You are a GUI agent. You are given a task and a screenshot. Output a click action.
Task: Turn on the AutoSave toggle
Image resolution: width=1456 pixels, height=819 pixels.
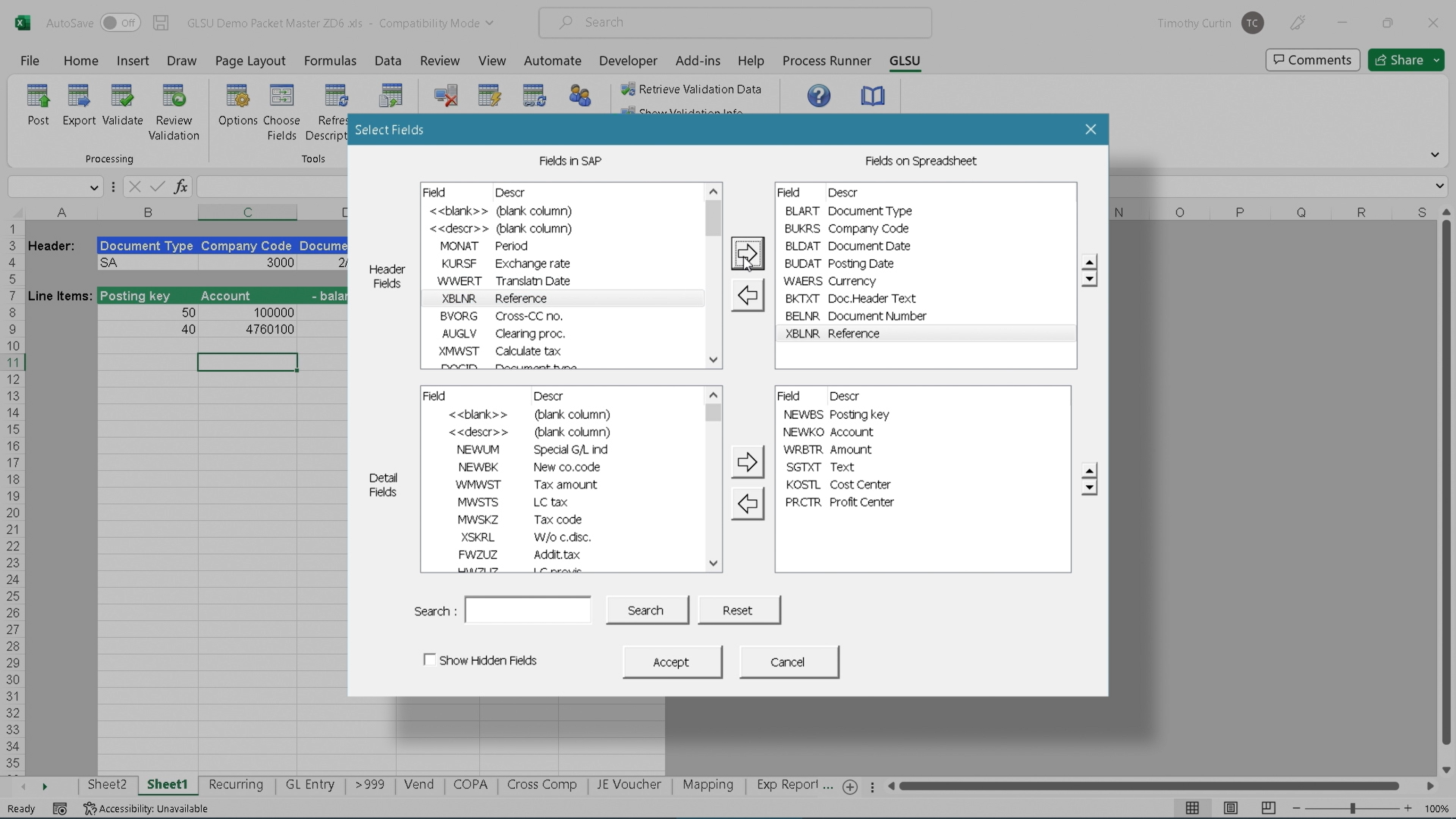(x=120, y=22)
